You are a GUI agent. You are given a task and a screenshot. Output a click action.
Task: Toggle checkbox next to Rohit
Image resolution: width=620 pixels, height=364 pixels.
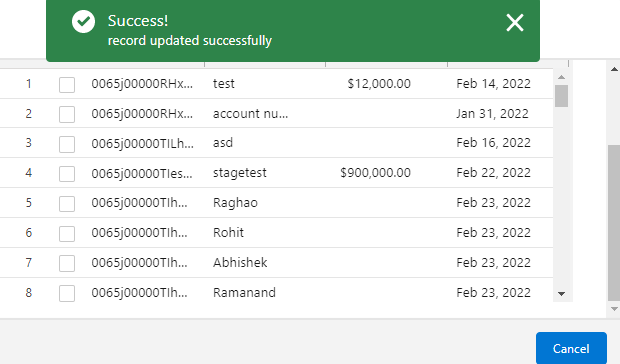point(67,234)
